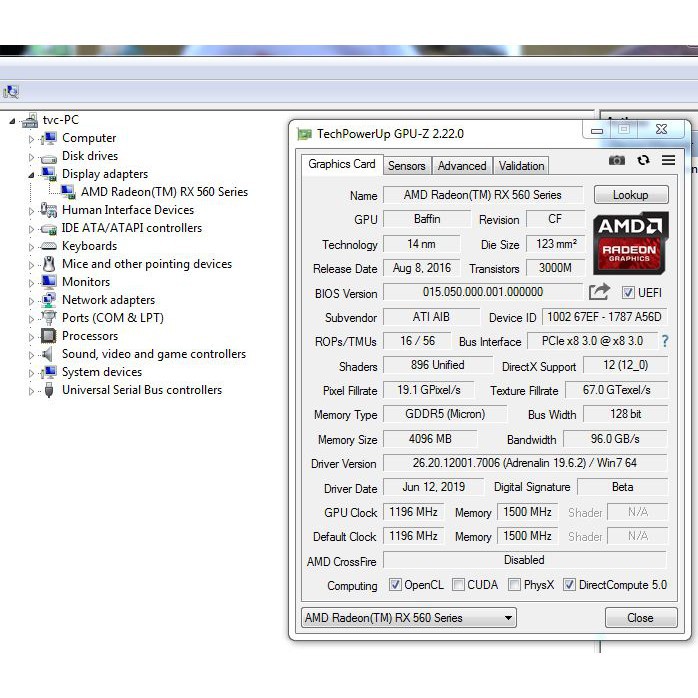The height and width of the screenshot is (698, 698).
Task: Enable the CUDA checkbox
Action: pyautogui.click(x=458, y=585)
